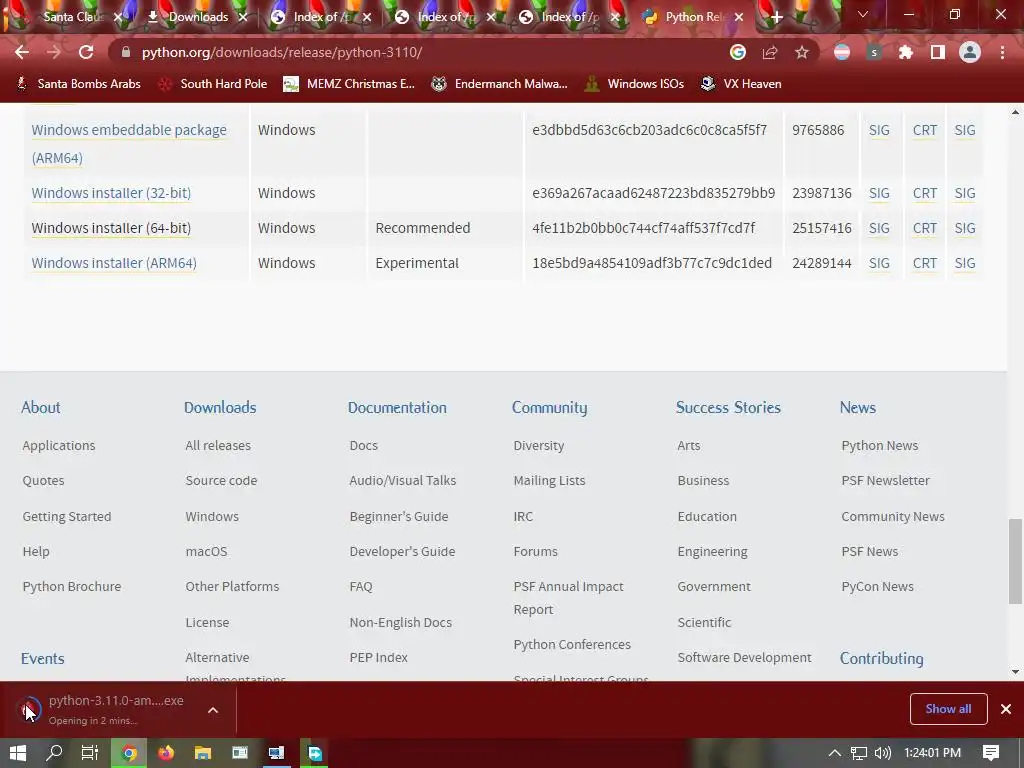Image resolution: width=1024 pixels, height=768 pixels.
Task: Open the tab search dropdown arrow
Action: click(863, 14)
